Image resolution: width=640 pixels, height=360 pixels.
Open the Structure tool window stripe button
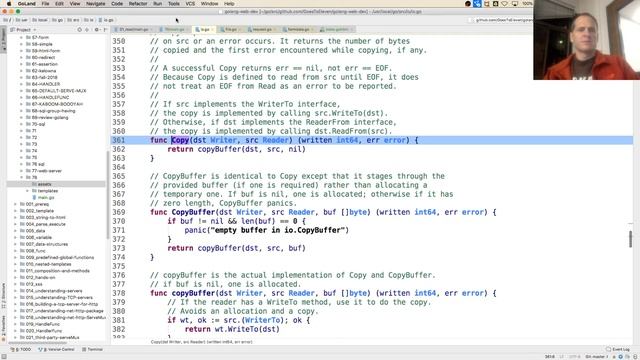click(x=4, y=296)
